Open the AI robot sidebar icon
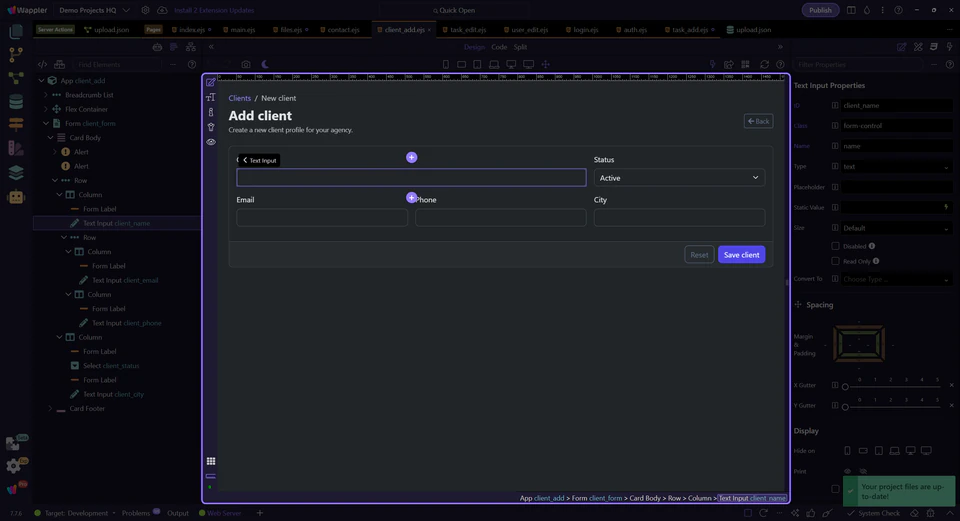The width and height of the screenshot is (960, 521). click(x=16, y=197)
